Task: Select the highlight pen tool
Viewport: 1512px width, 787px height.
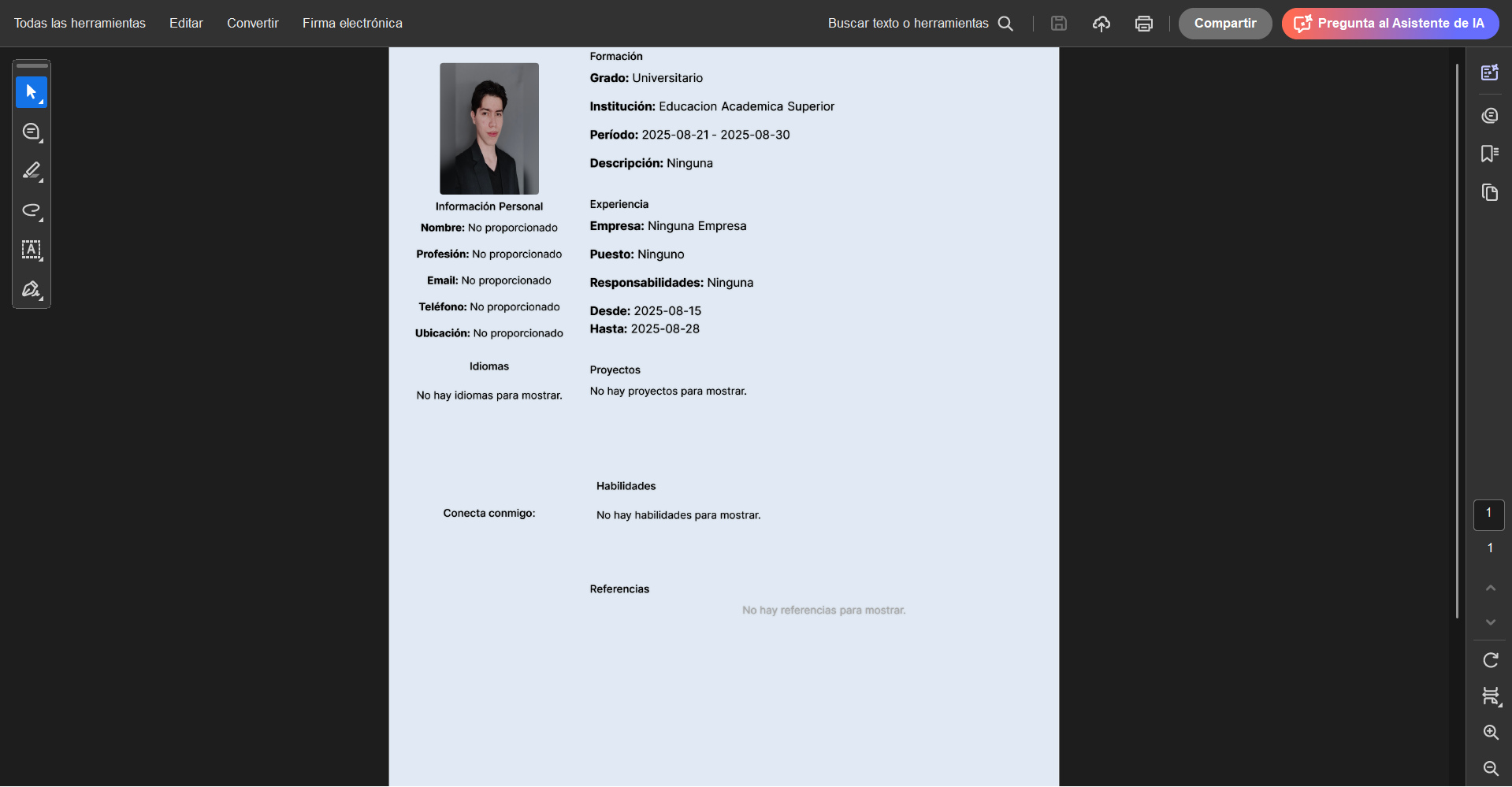Action: pos(31,171)
